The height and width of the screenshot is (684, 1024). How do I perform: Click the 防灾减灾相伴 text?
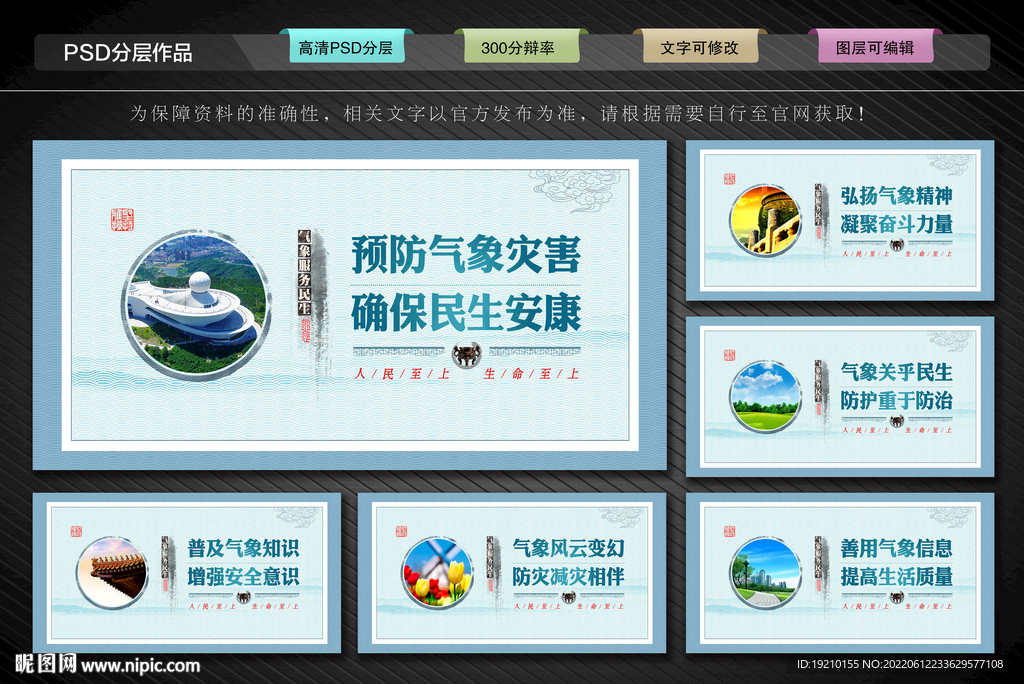point(569,577)
